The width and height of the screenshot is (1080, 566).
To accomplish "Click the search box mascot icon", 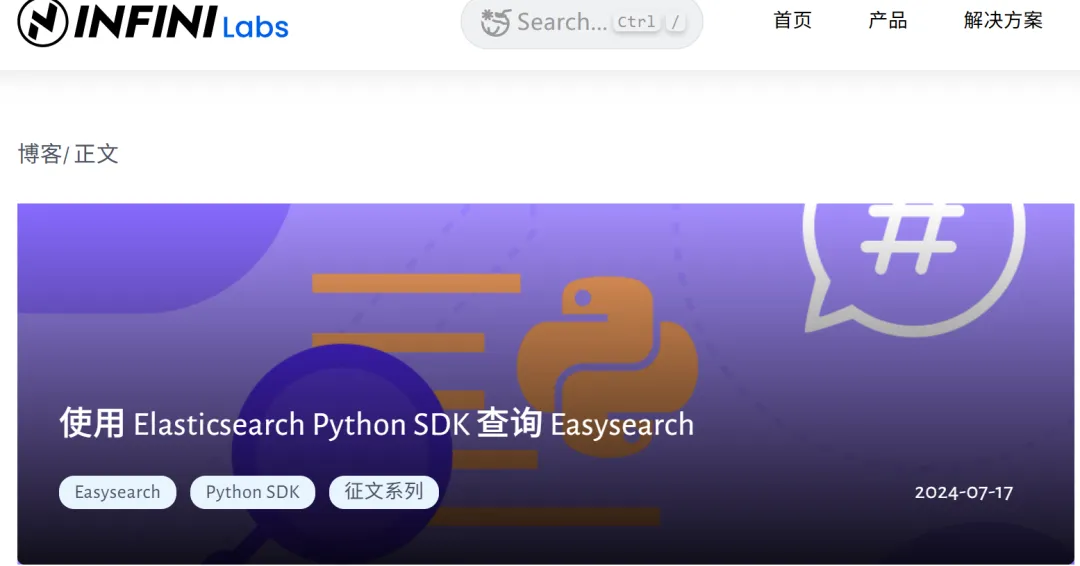I will click(495, 22).
